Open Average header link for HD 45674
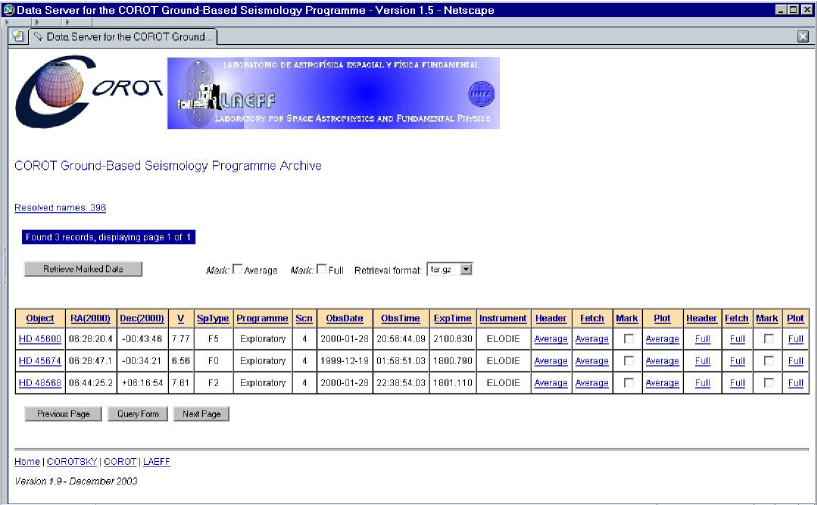This screenshot has width=817, height=505. point(551,361)
